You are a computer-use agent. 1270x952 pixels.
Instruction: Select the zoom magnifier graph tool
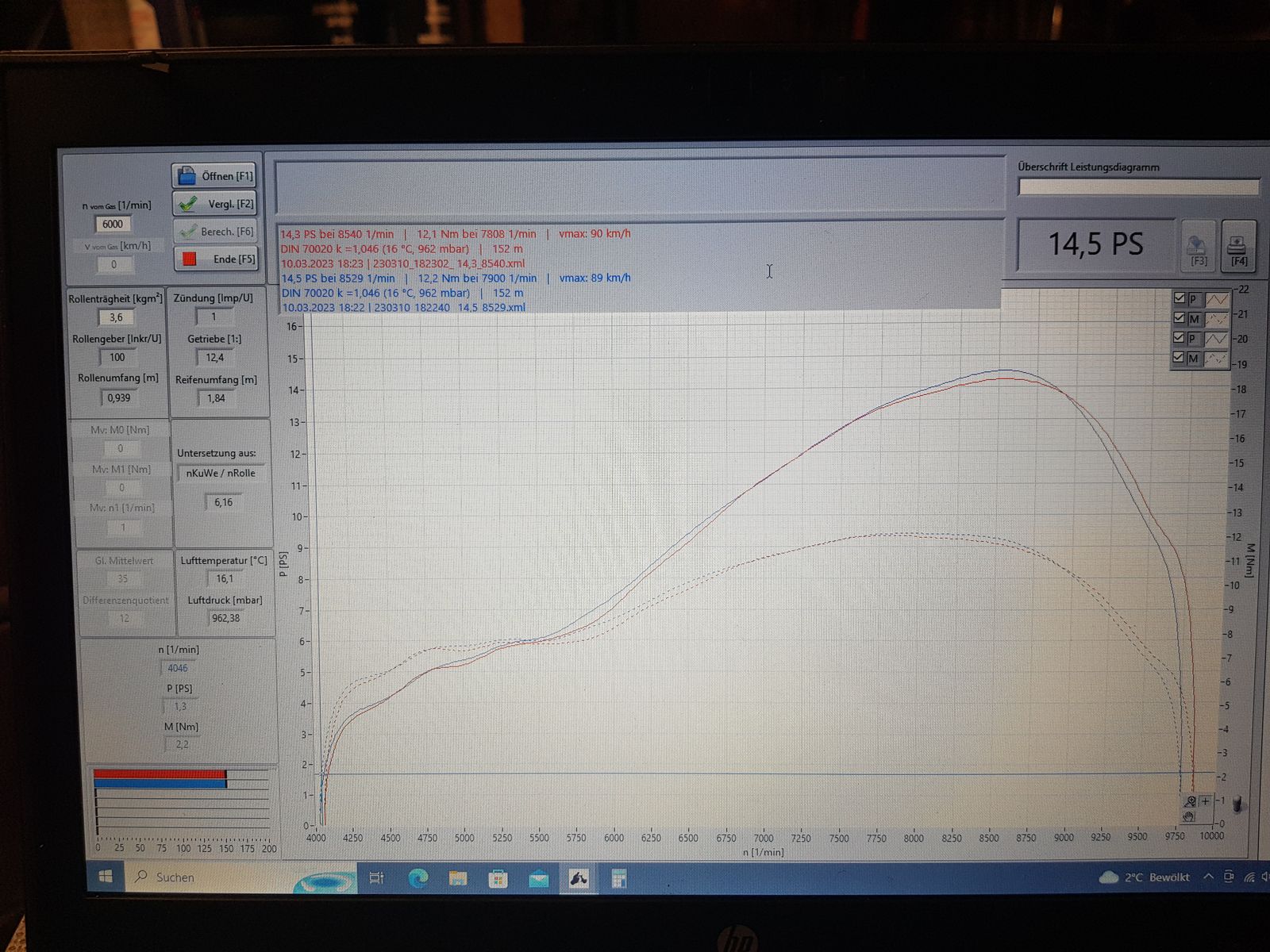[x=1190, y=801]
